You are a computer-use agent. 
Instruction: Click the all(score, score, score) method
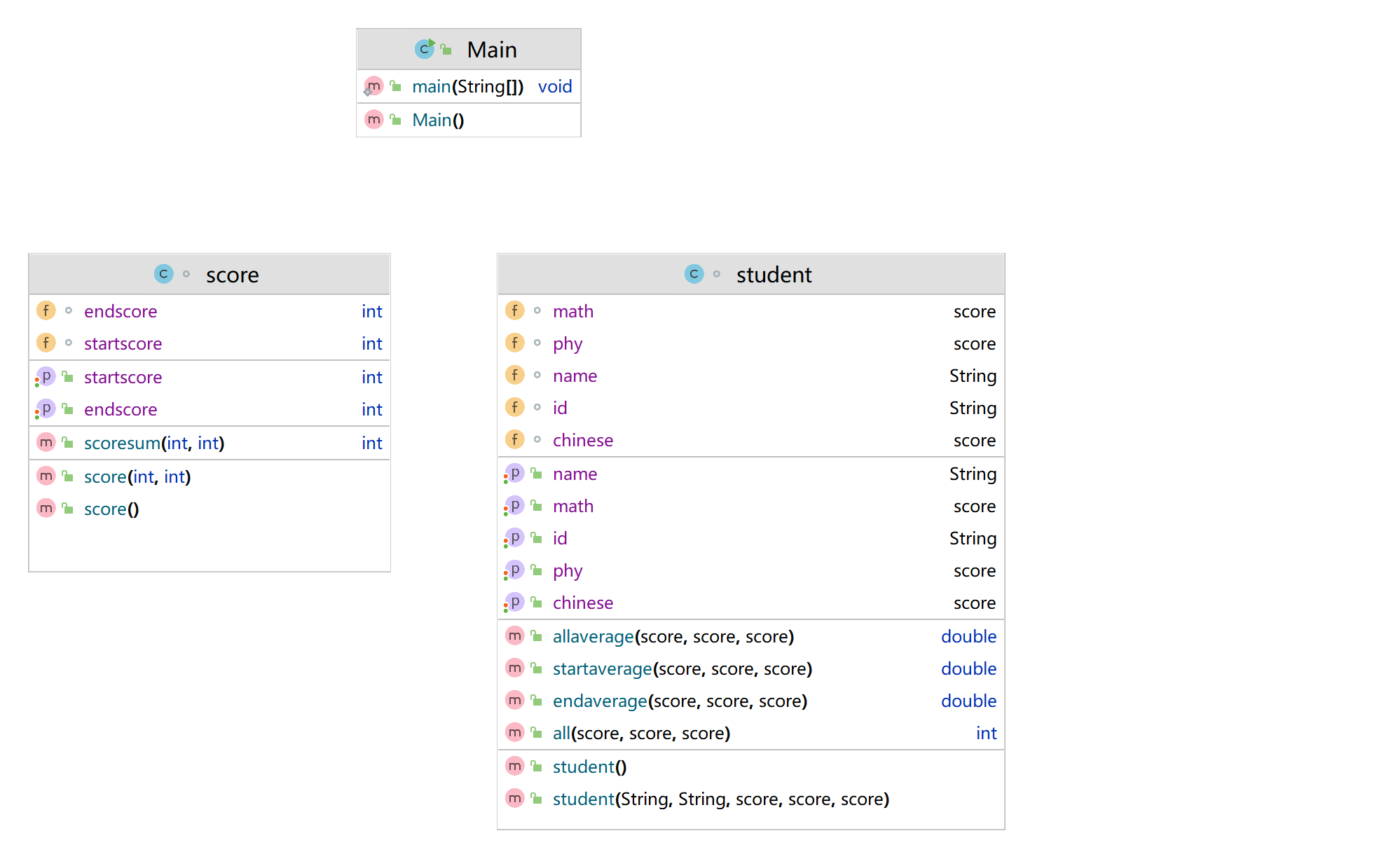[x=641, y=734]
